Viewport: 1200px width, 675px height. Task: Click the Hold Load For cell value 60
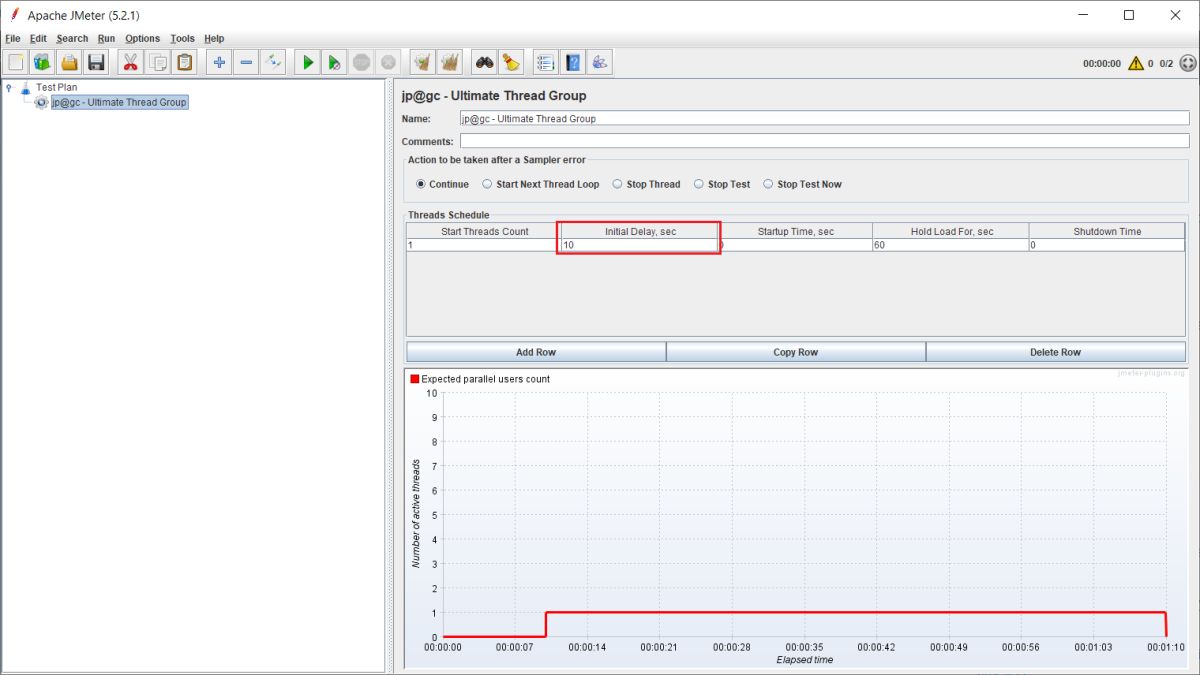pos(951,245)
